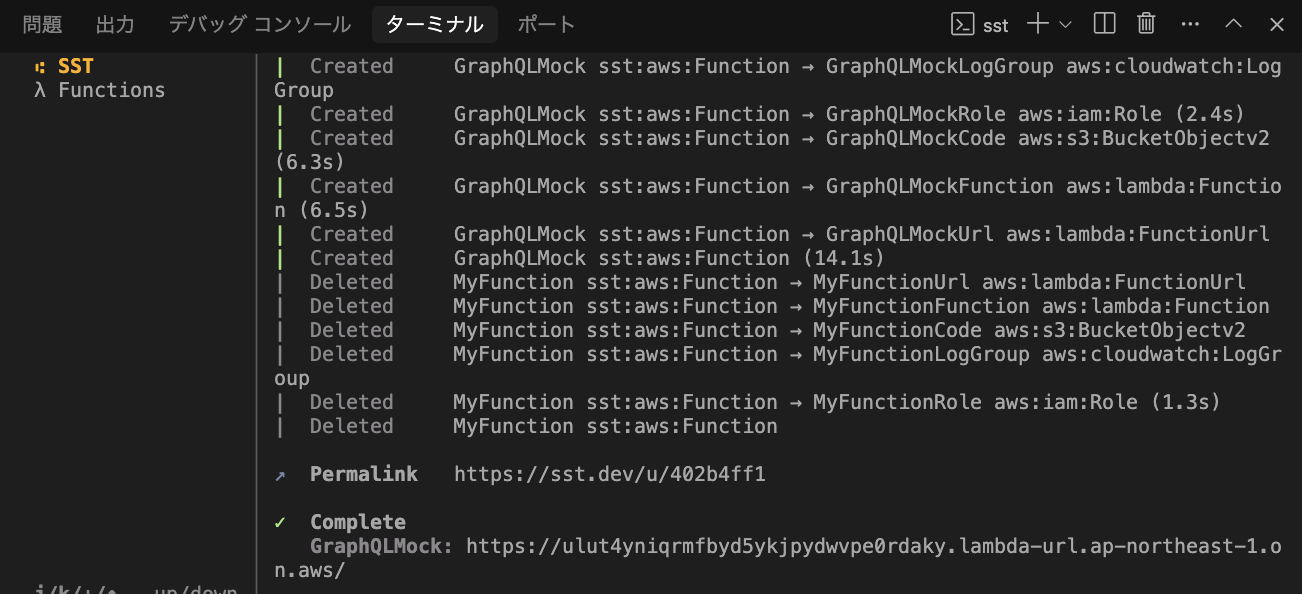Select SST at the top of the sidebar
Screen dimensions: 1302x594
pos(75,66)
